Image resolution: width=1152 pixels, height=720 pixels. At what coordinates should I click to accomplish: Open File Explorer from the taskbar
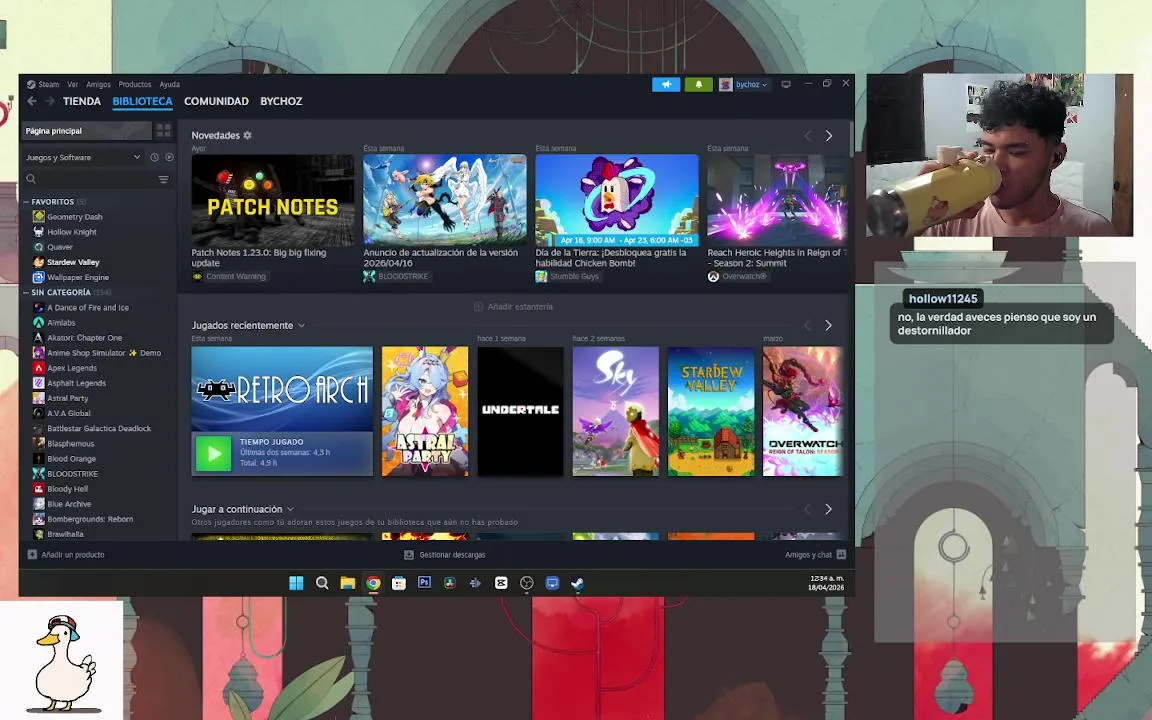[348, 583]
